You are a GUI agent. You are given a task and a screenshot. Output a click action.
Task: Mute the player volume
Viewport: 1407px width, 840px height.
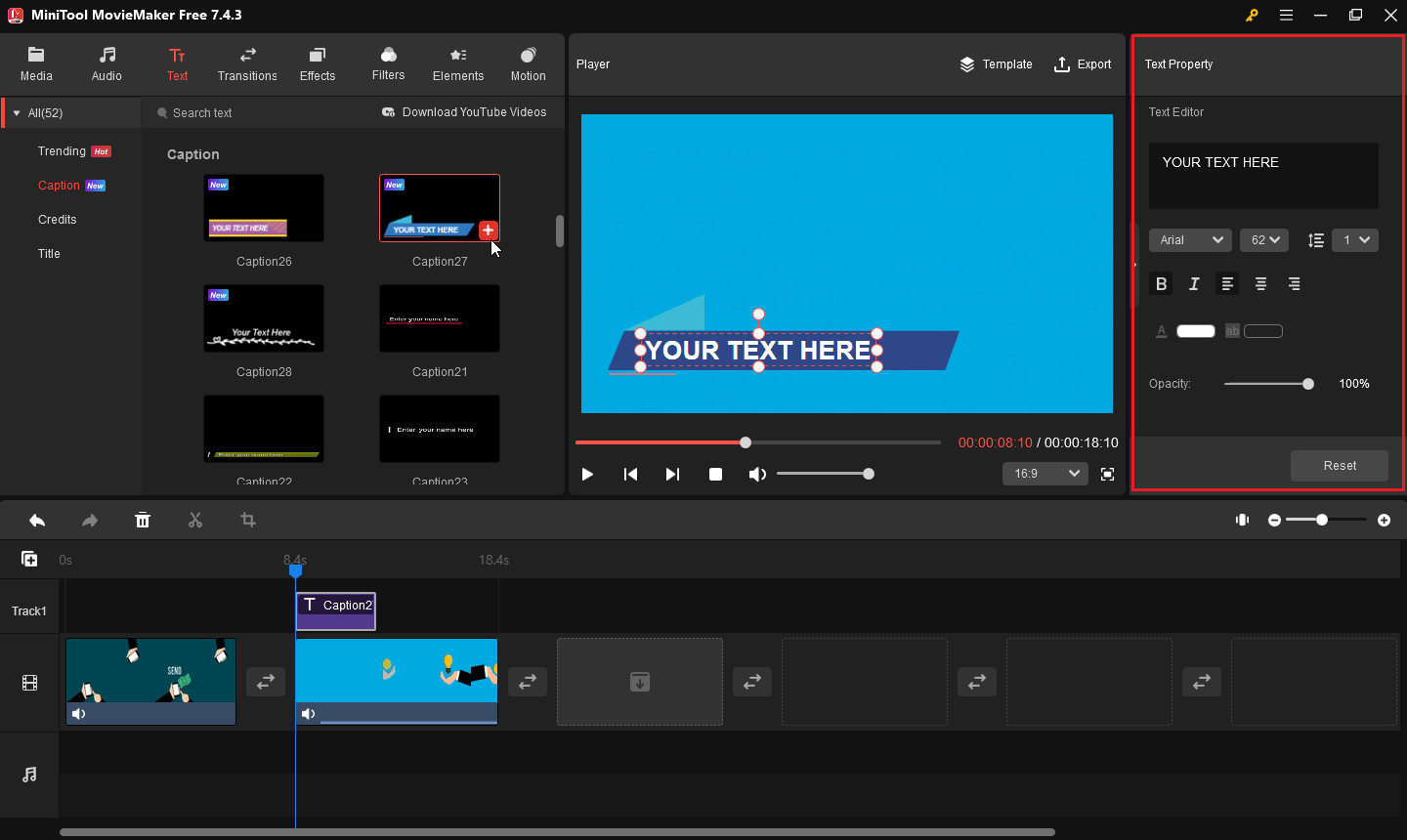[757, 474]
